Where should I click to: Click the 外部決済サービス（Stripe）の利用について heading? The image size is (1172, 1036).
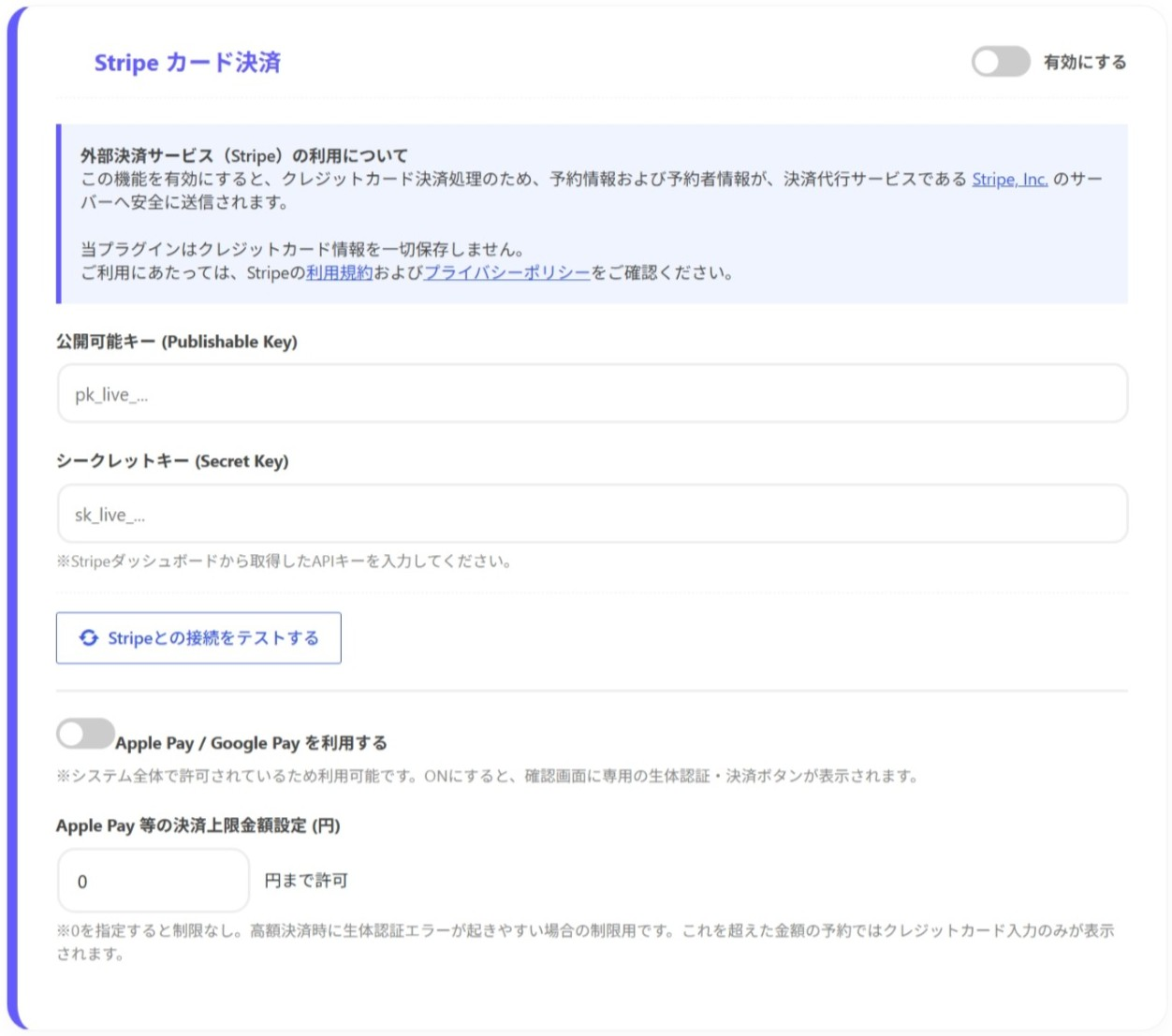244,155
